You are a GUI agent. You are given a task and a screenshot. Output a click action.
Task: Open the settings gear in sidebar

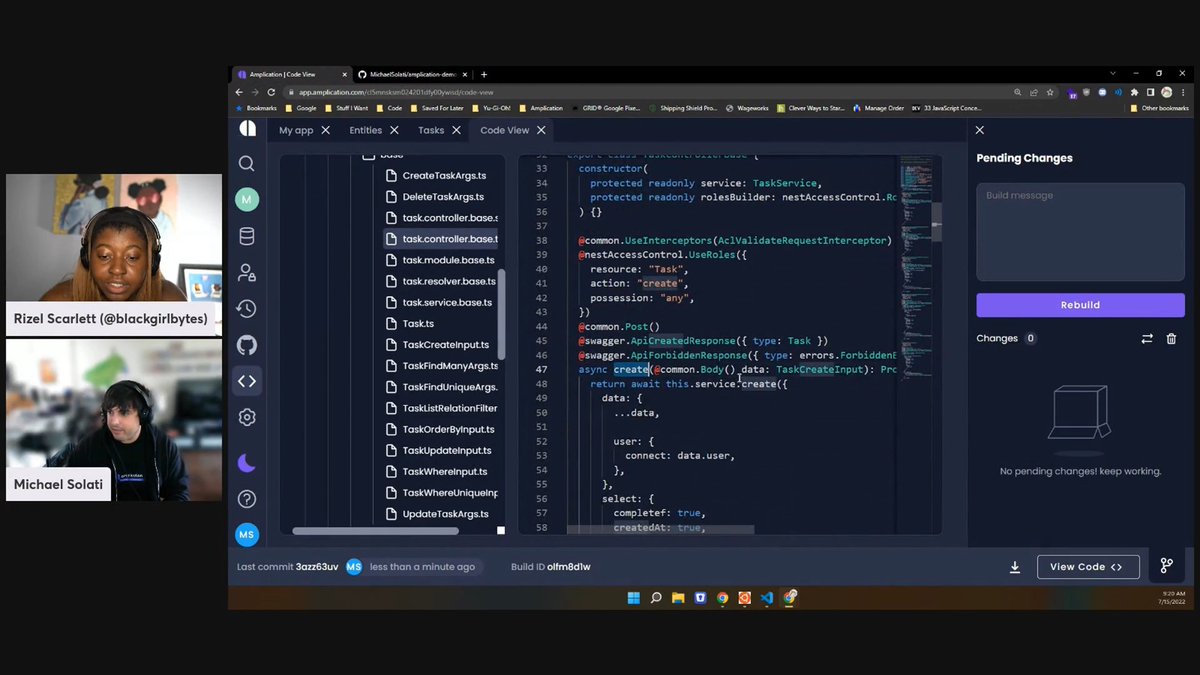[x=247, y=417]
